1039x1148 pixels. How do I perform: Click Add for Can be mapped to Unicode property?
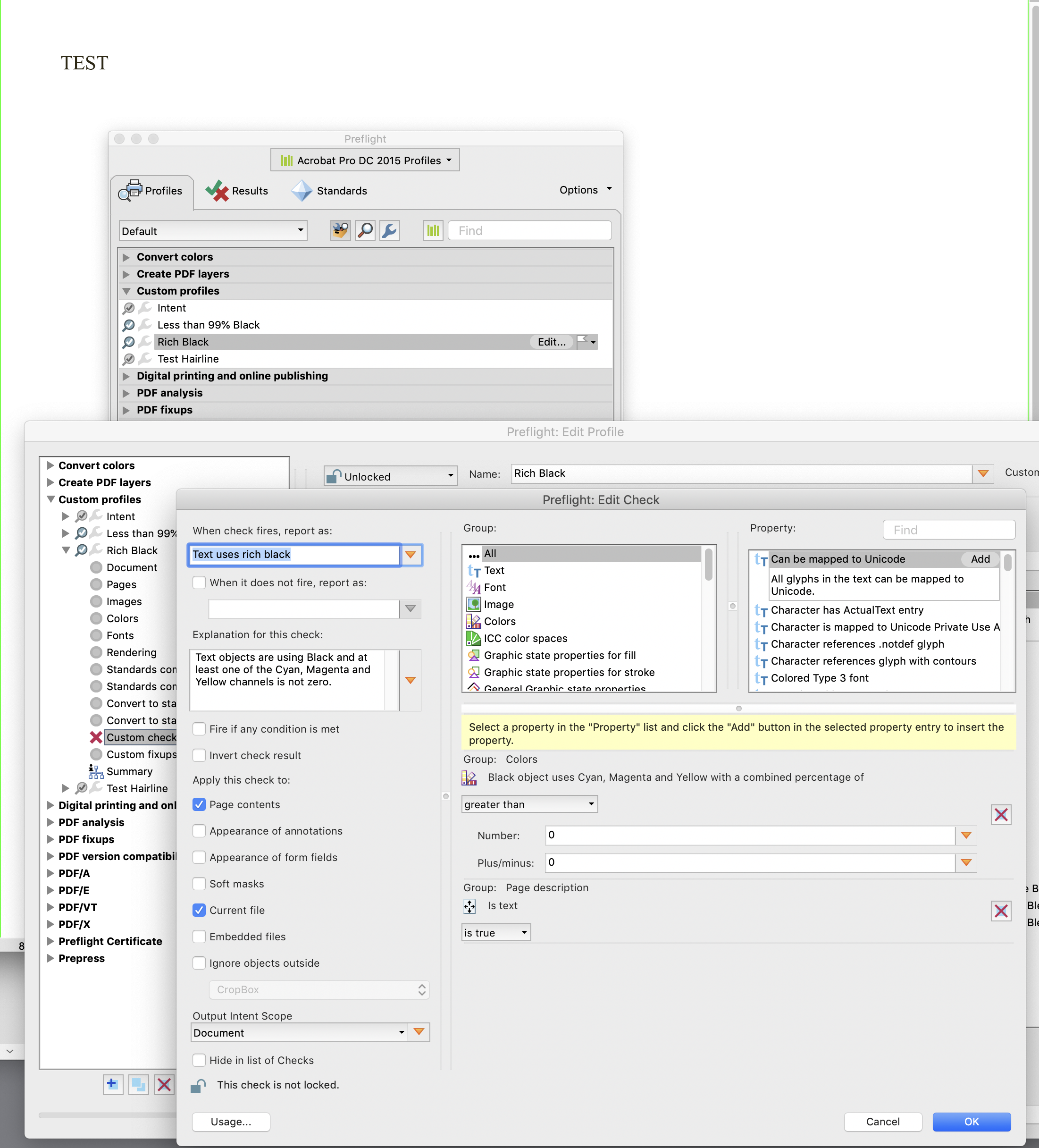click(980, 559)
